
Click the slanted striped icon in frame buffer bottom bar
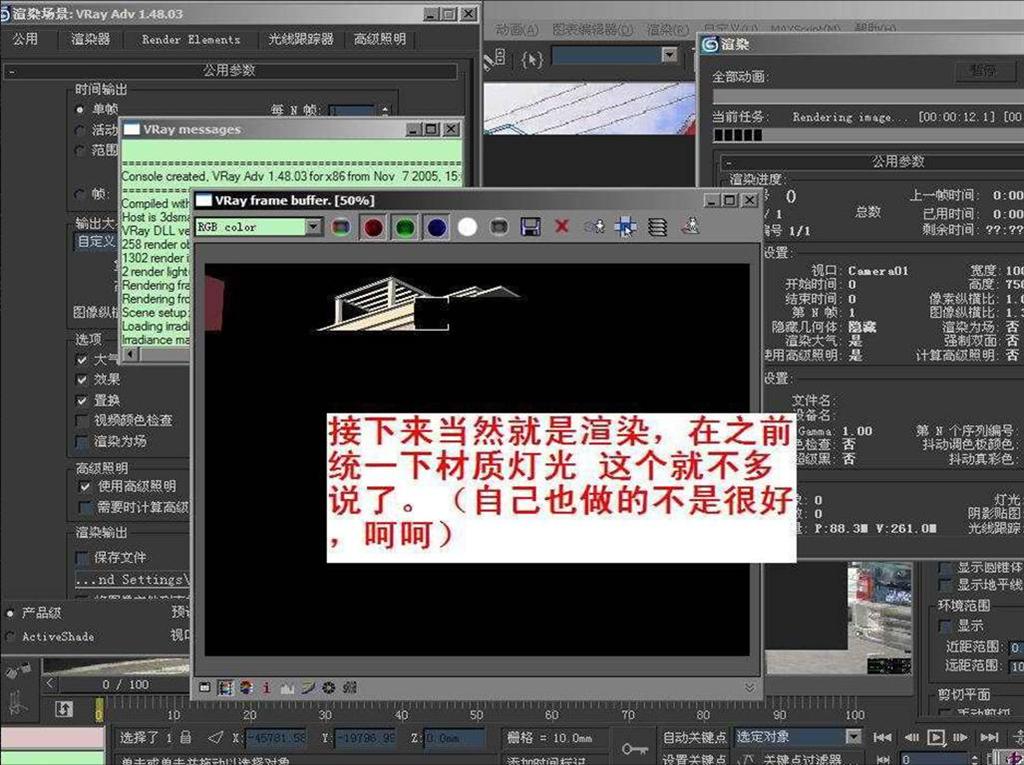click(308, 687)
